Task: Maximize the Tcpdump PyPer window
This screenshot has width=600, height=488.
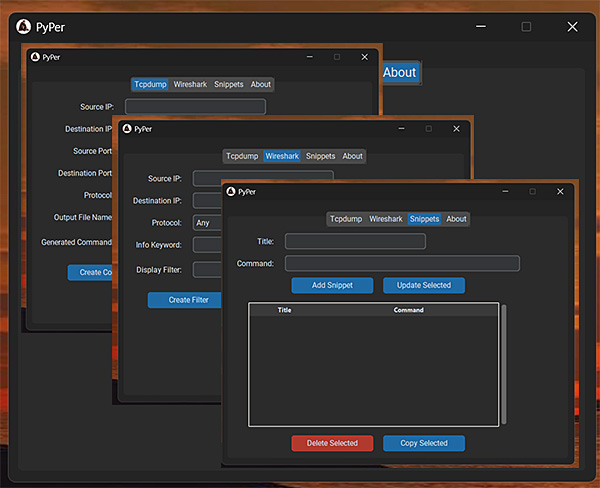Action: (337, 57)
